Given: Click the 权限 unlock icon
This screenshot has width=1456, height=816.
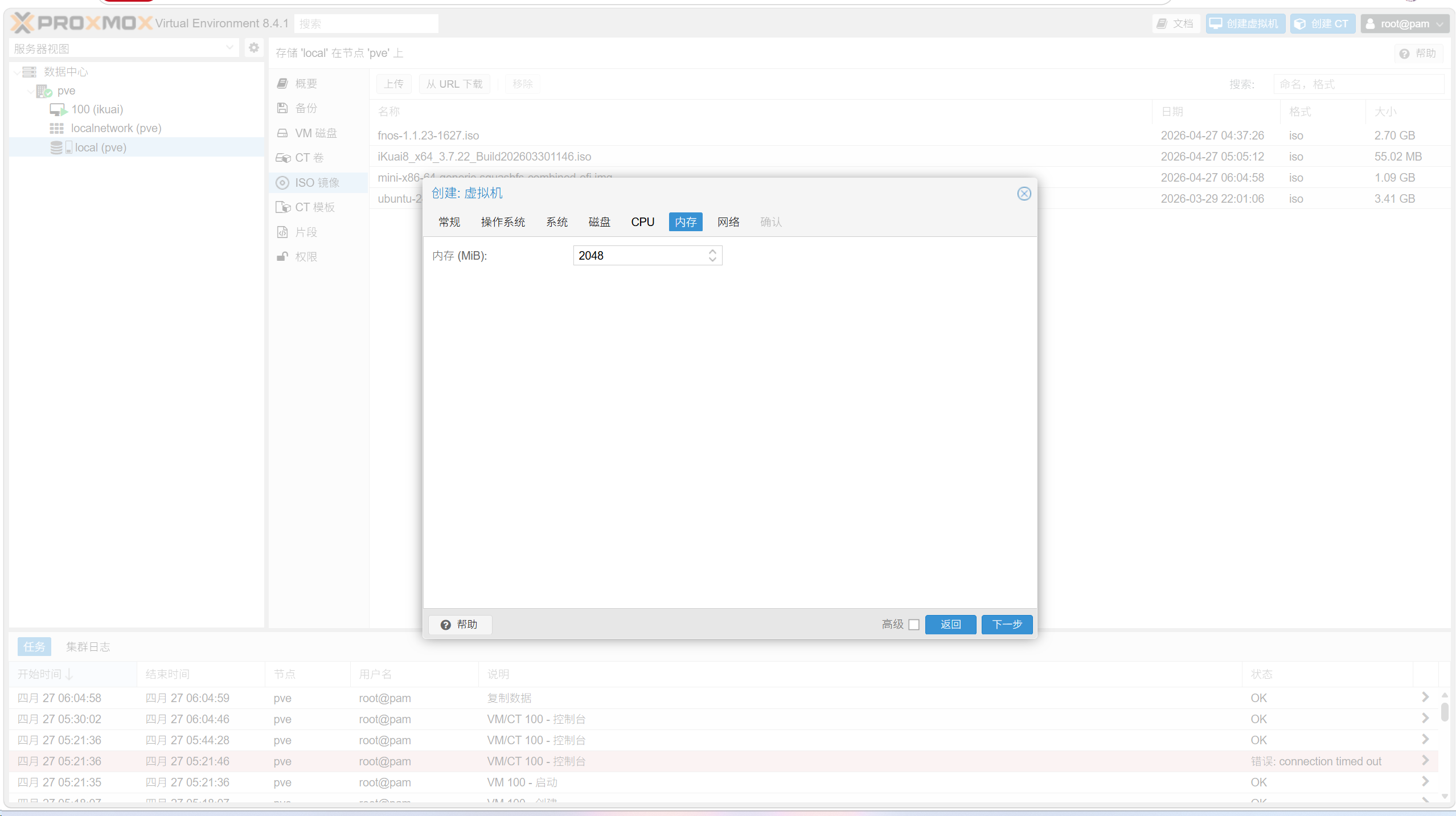Looking at the screenshot, I should [282, 257].
